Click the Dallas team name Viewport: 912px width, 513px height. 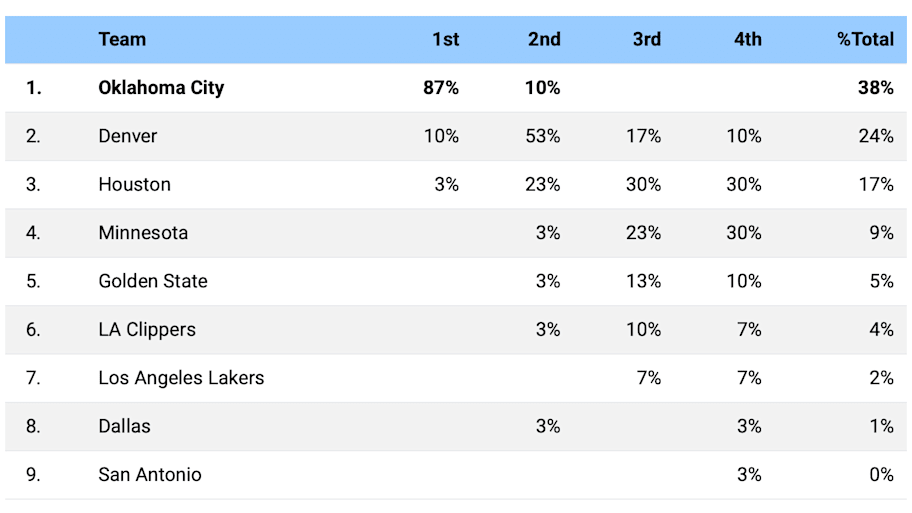pos(124,426)
